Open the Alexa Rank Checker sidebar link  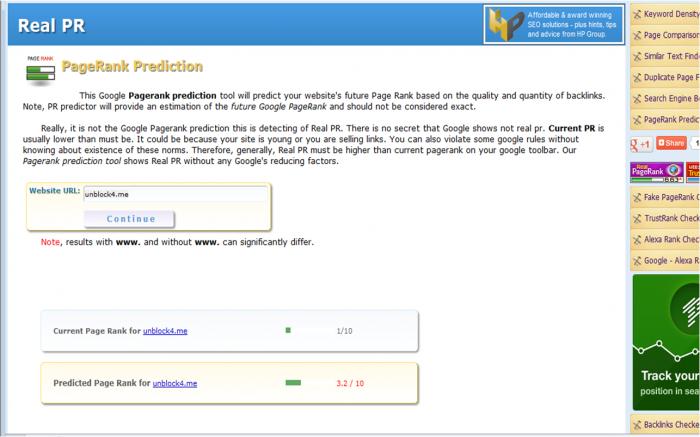tap(671, 239)
